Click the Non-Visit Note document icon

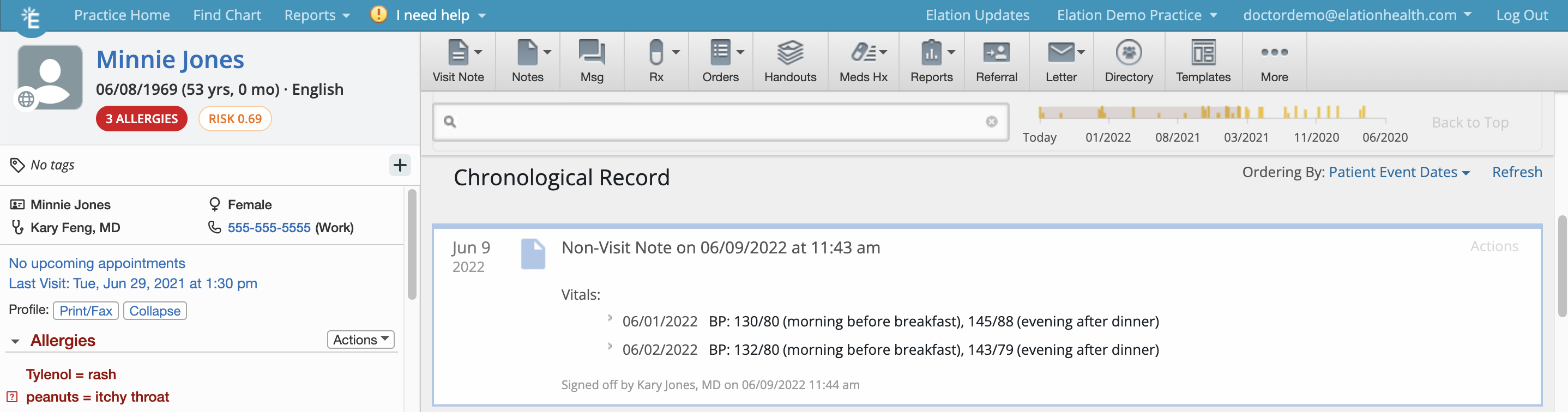[533, 254]
